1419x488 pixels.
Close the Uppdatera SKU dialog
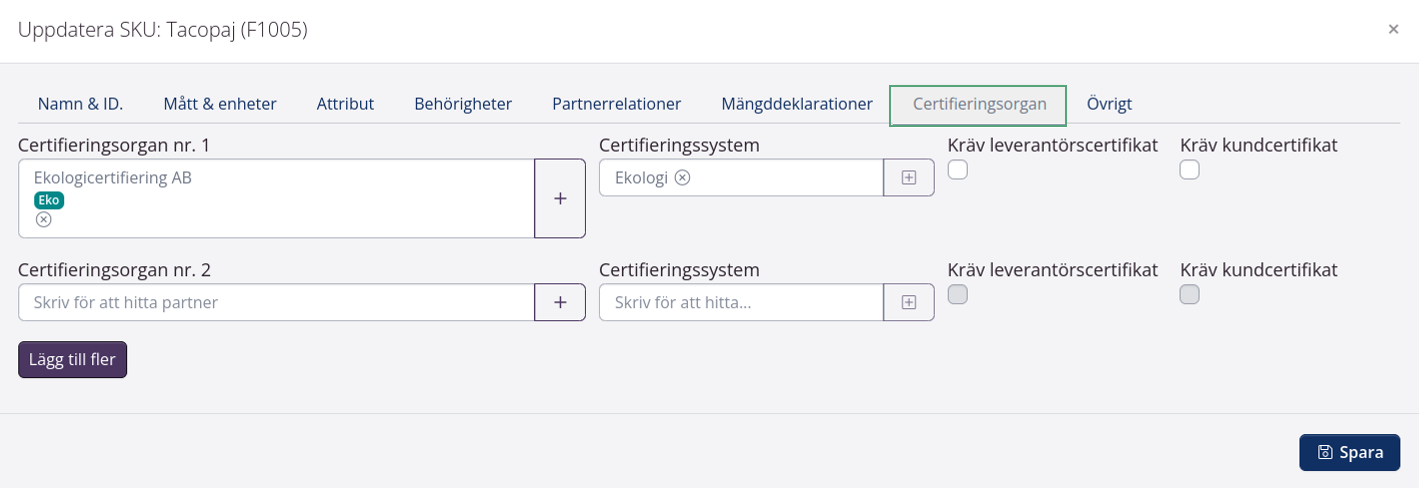(x=1393, y=30)
